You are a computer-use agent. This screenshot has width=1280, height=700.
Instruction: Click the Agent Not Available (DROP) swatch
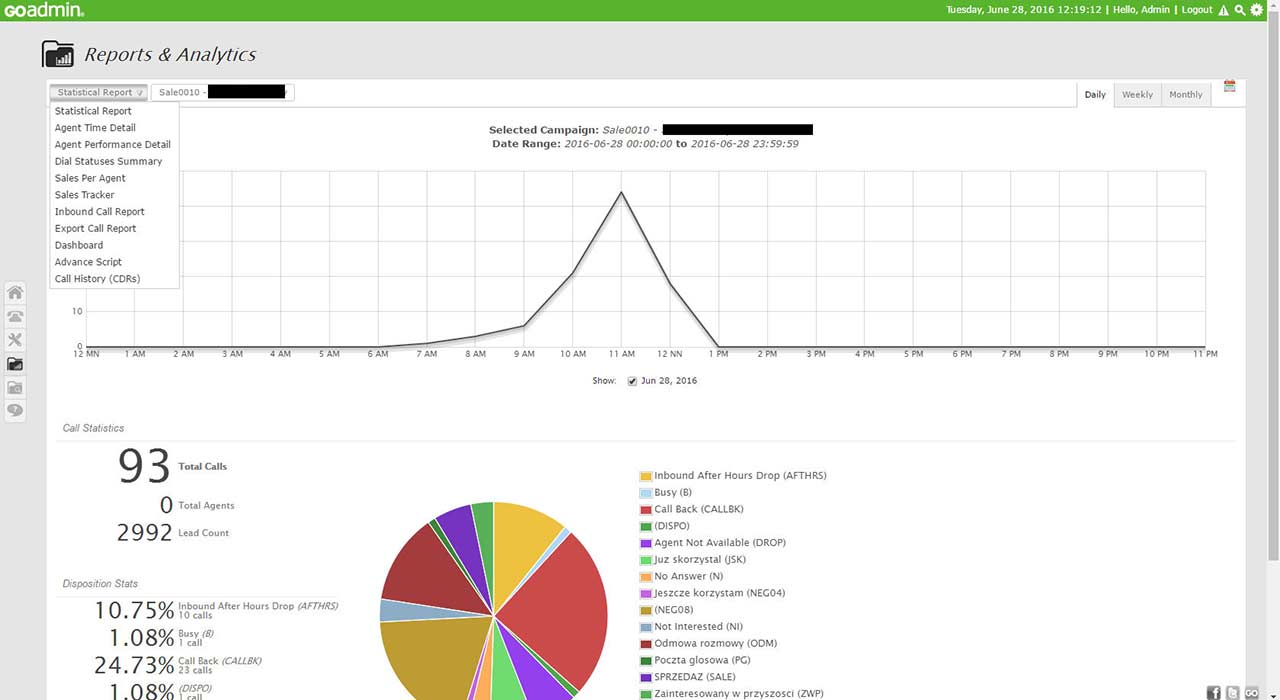(x=646, y=543)
